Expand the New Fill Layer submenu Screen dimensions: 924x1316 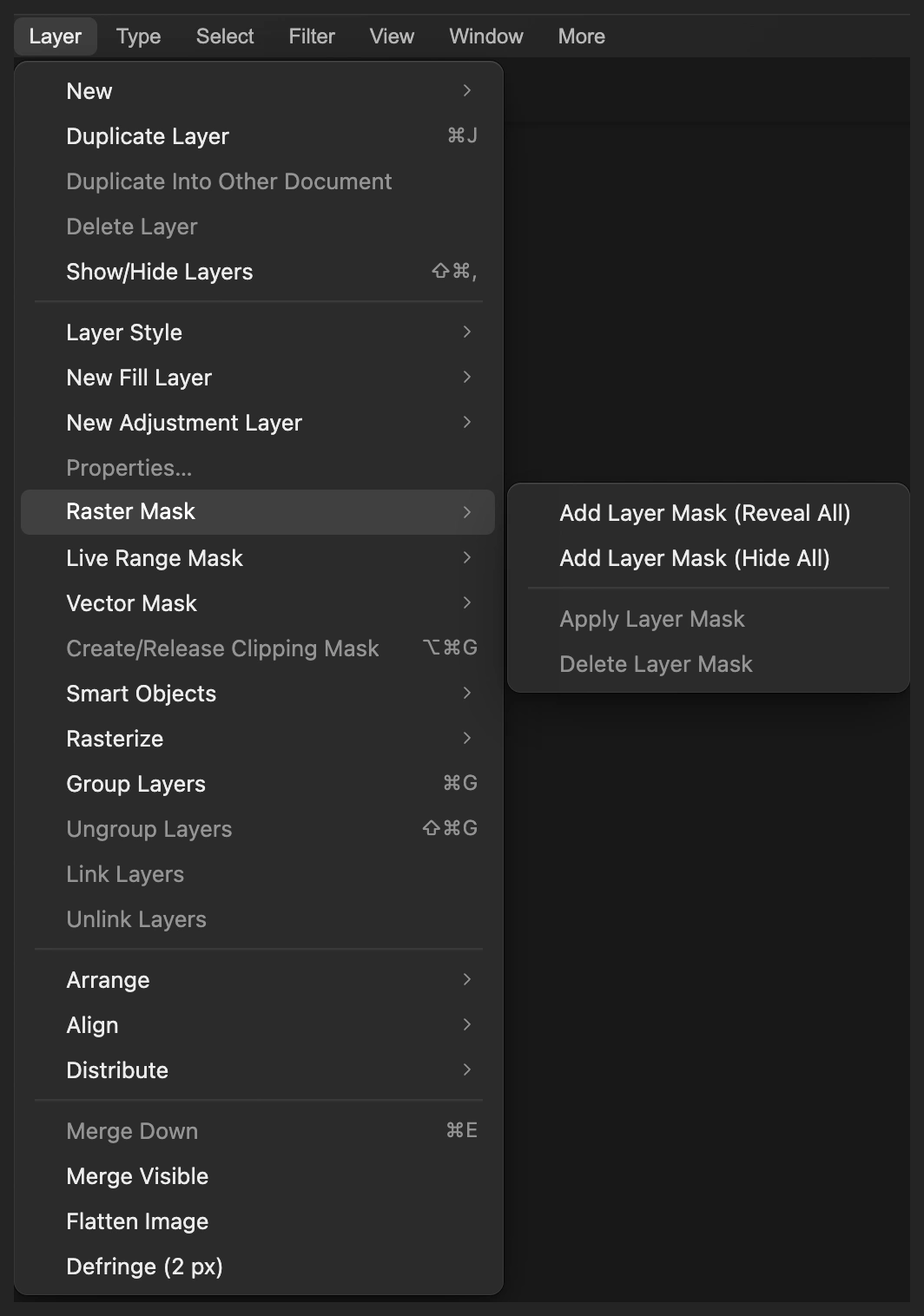point(258,378)
